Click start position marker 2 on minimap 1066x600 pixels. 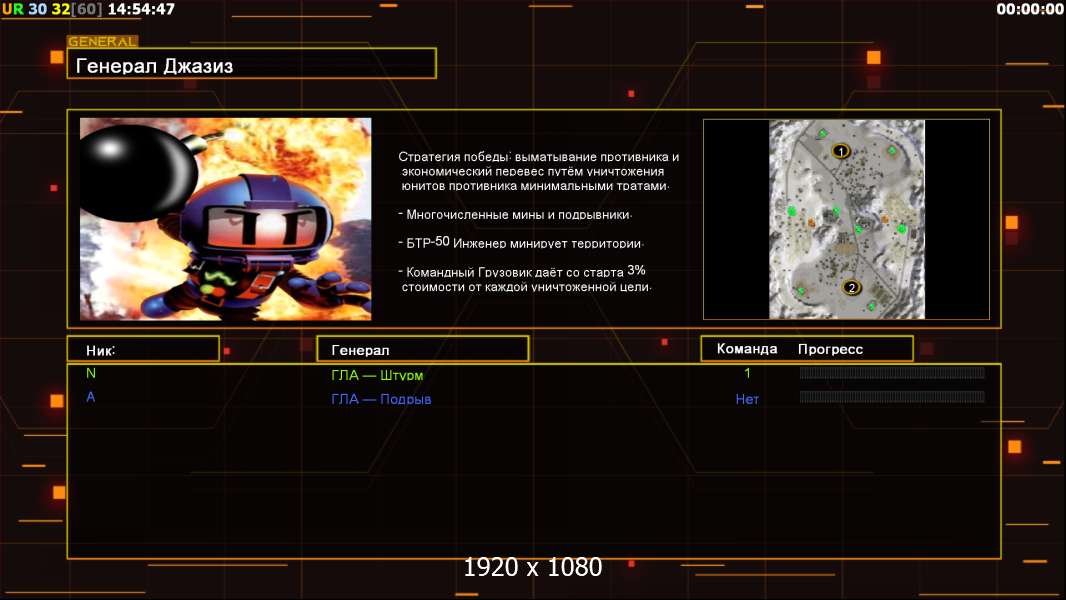tap(851, 287)
